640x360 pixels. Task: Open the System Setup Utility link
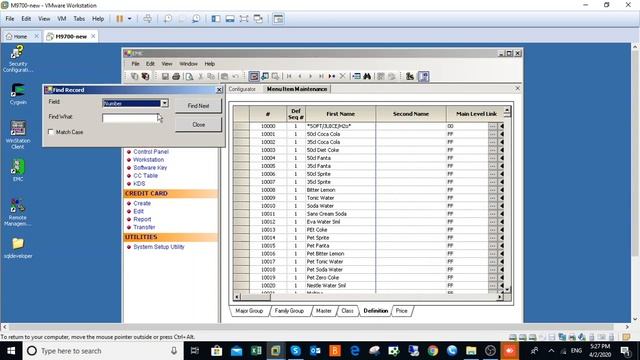(159, 247)
